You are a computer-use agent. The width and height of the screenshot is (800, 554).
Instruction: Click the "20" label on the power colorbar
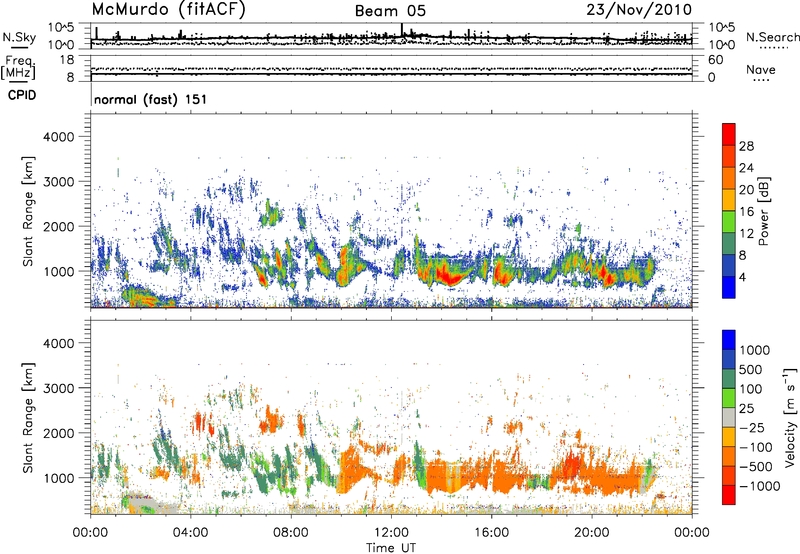746,190
